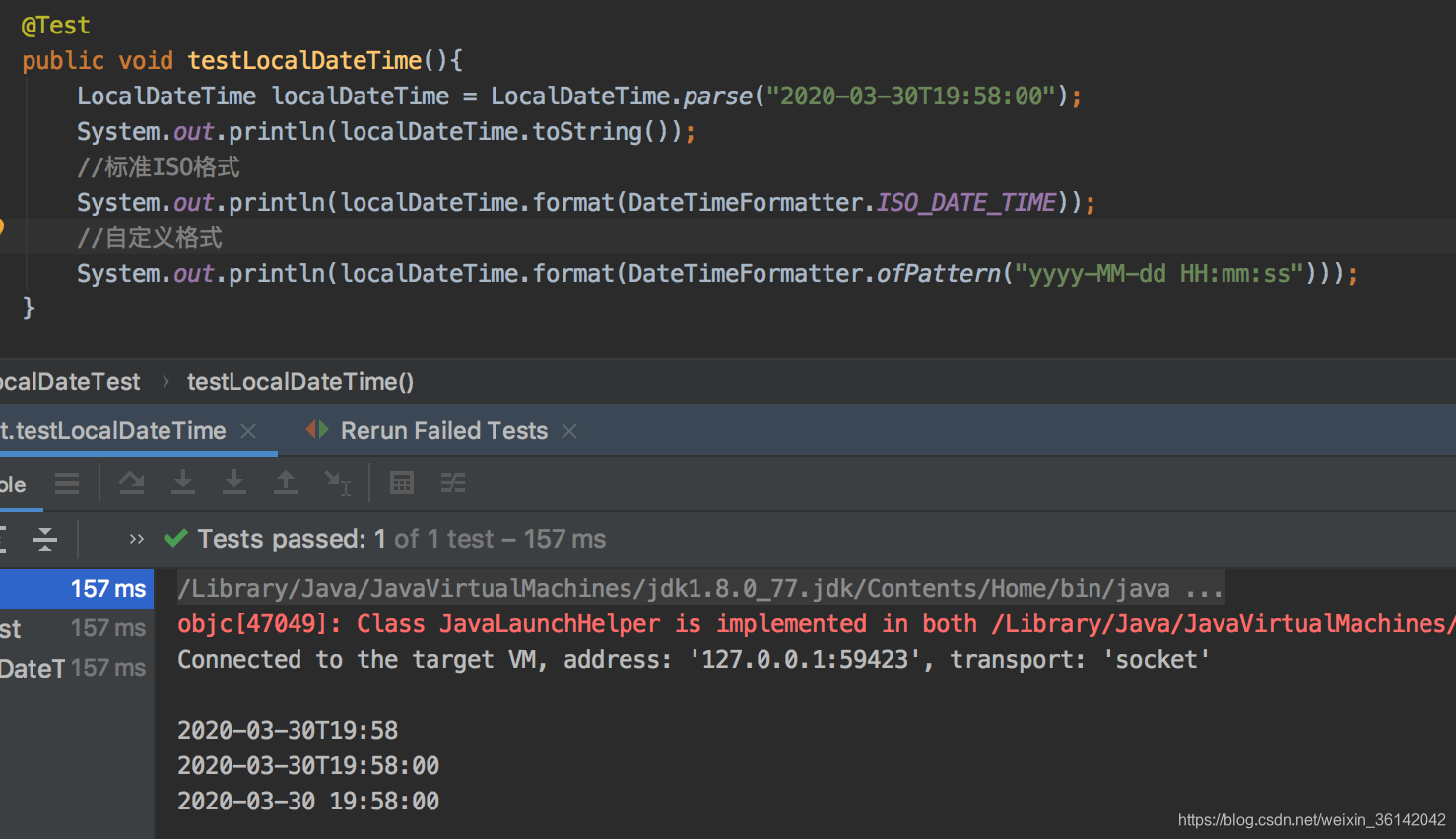
Task: Click the Force Step Into icon
Action: 234,483
